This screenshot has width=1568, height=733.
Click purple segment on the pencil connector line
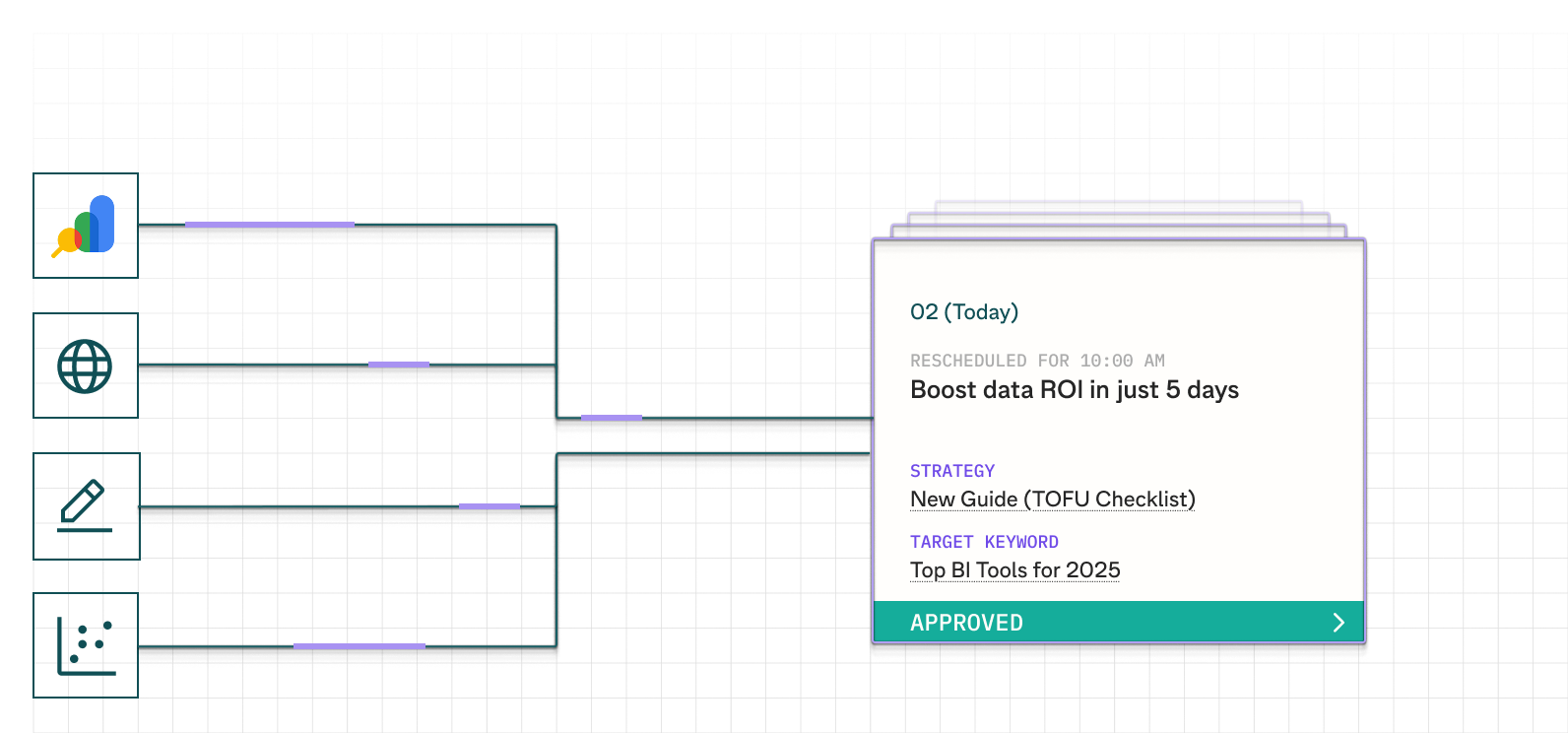click(x=489, y=506)
